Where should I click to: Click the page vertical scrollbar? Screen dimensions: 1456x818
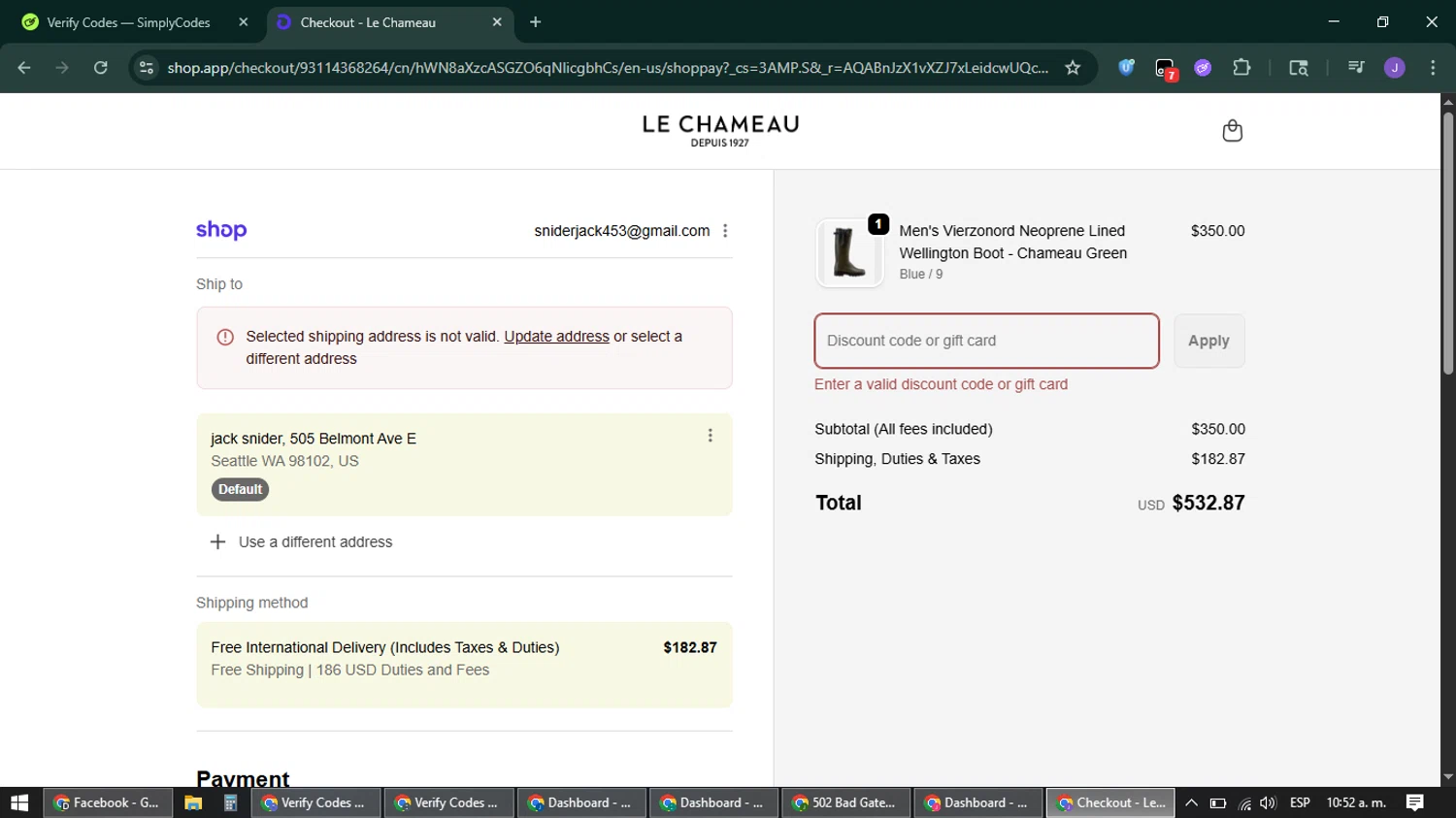click(x=1448, y=243)
